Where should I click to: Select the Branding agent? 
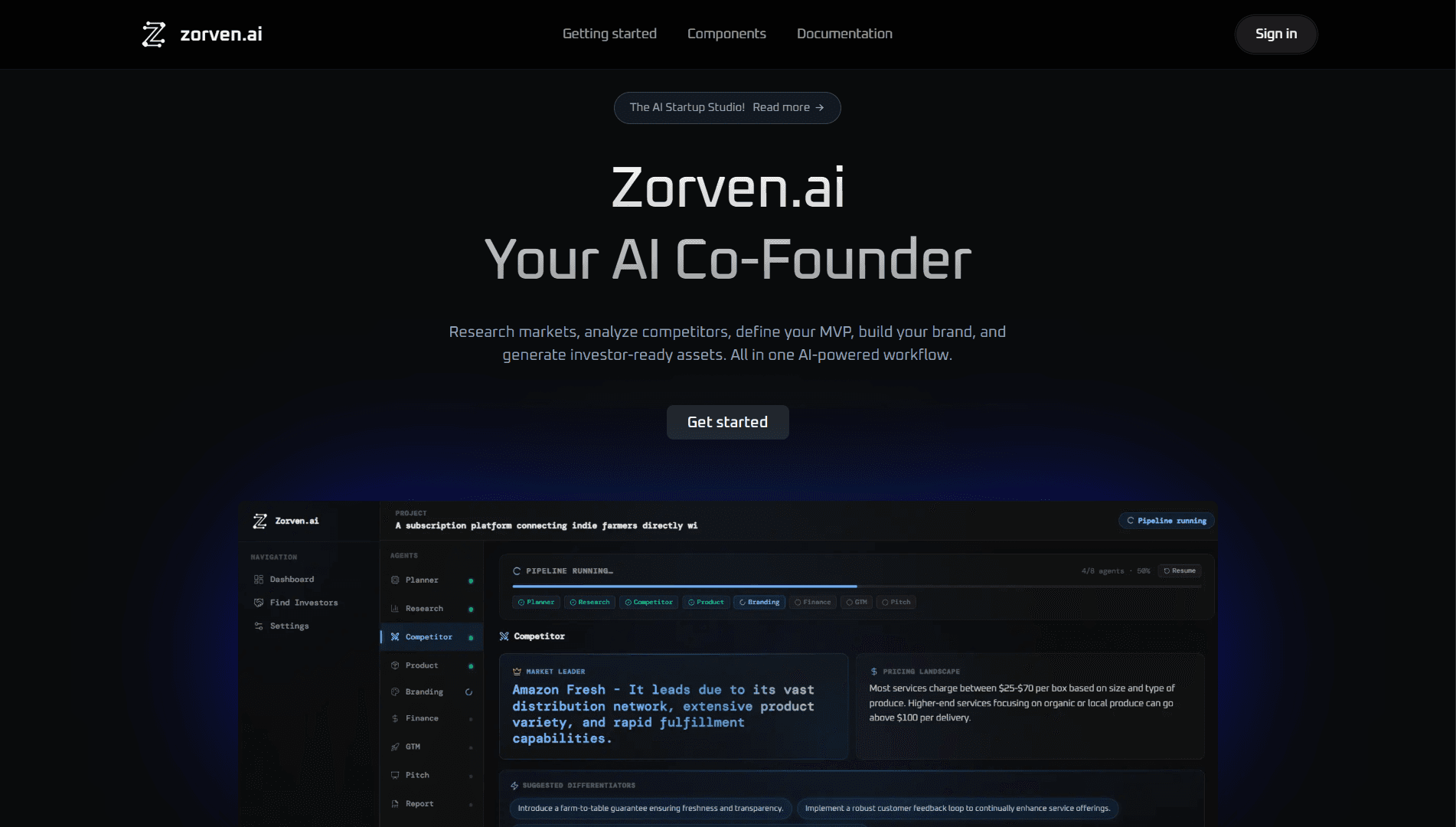[432, 692]
